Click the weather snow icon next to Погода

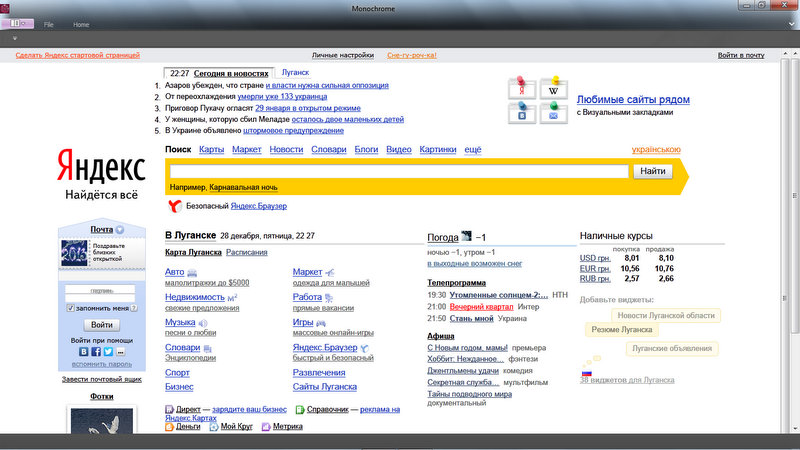tap(466, 236)
